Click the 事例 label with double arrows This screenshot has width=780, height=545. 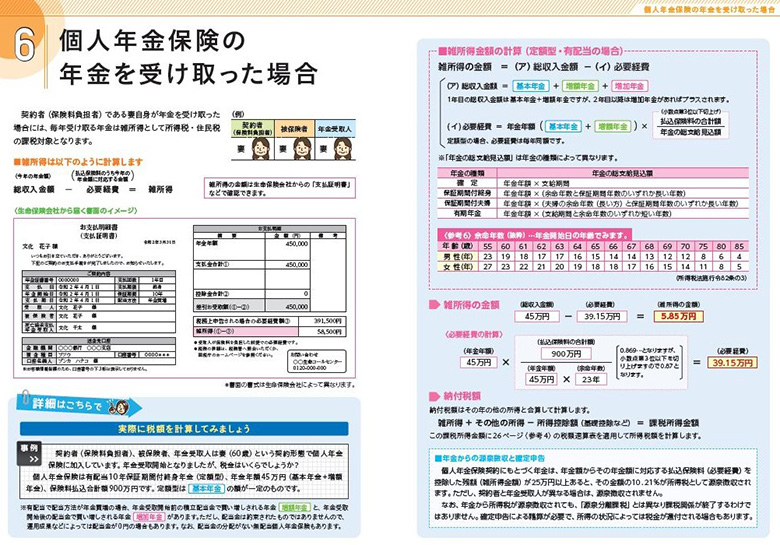click(29, 453)
